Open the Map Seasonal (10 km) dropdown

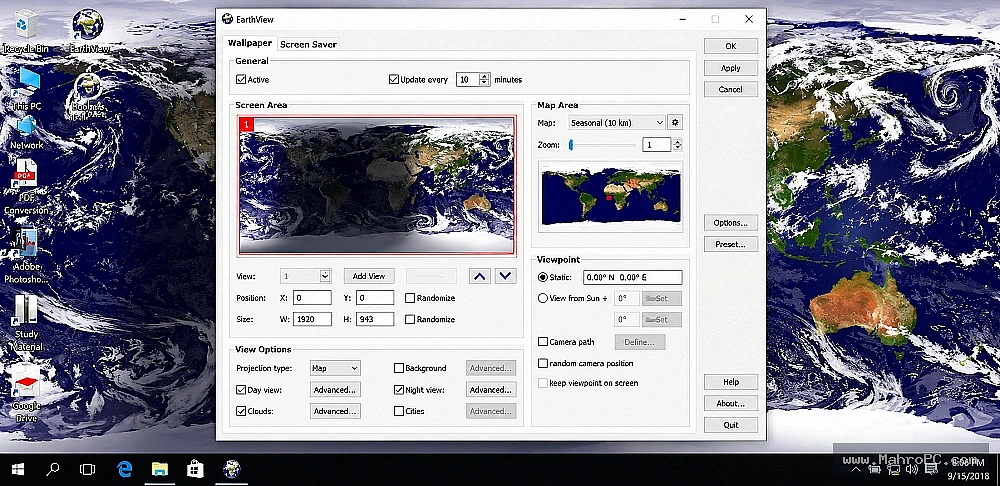click(617, 122)
